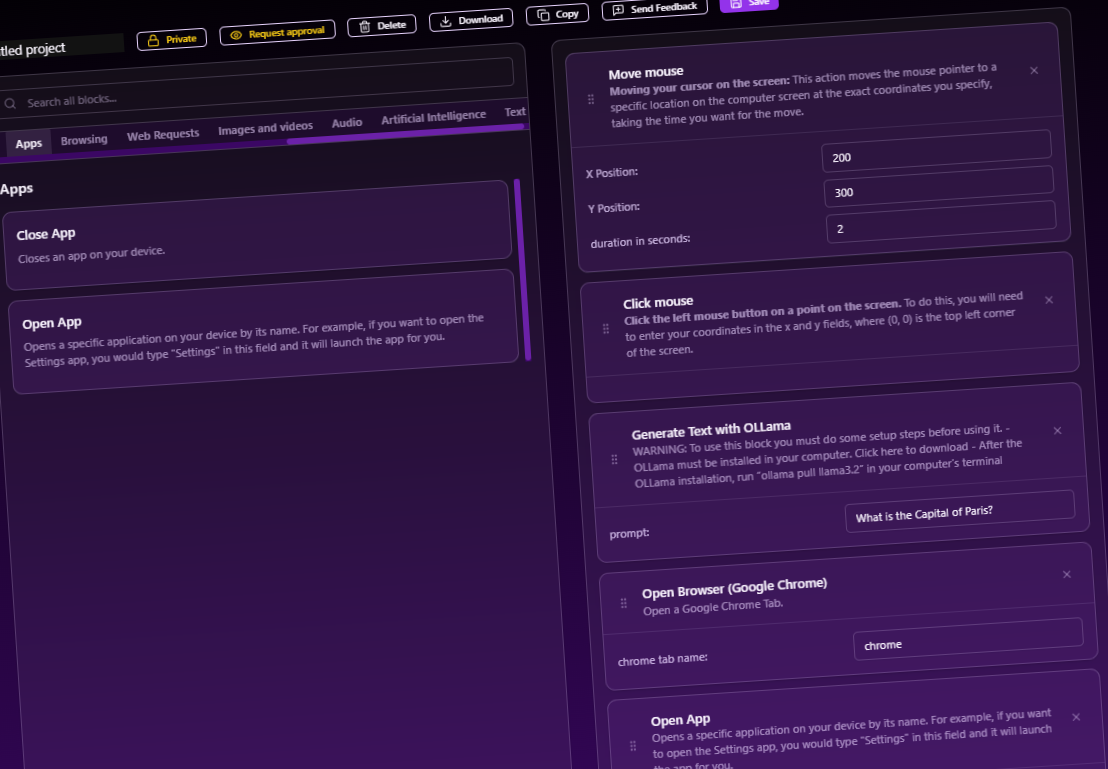Click the eye icon on Request approval
The width and height of the screenshot is (1108, 769).
click(x=236, y=35)
